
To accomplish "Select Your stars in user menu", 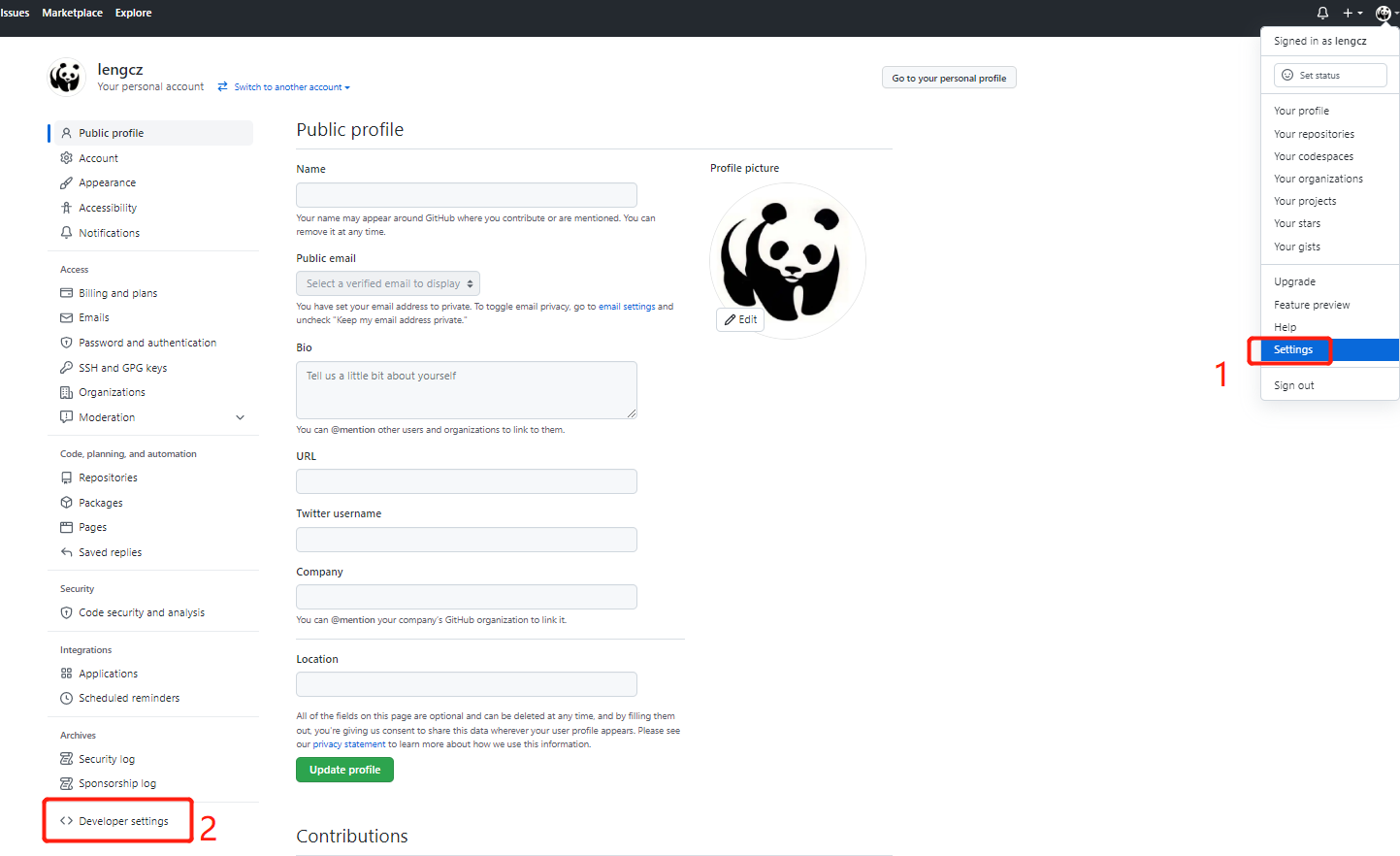I will 1297,223.
